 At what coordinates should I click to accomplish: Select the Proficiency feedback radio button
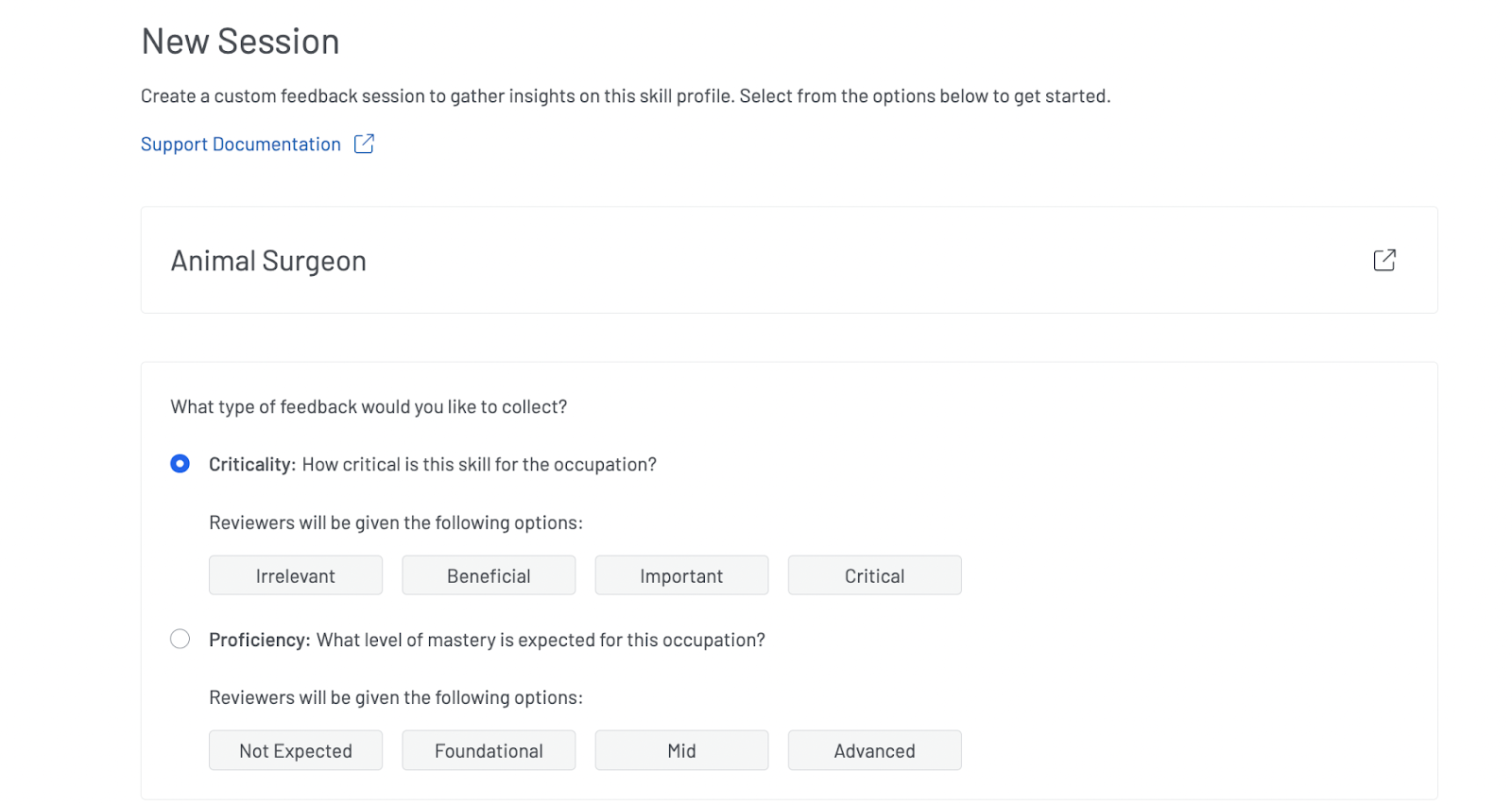click(180, 639)
